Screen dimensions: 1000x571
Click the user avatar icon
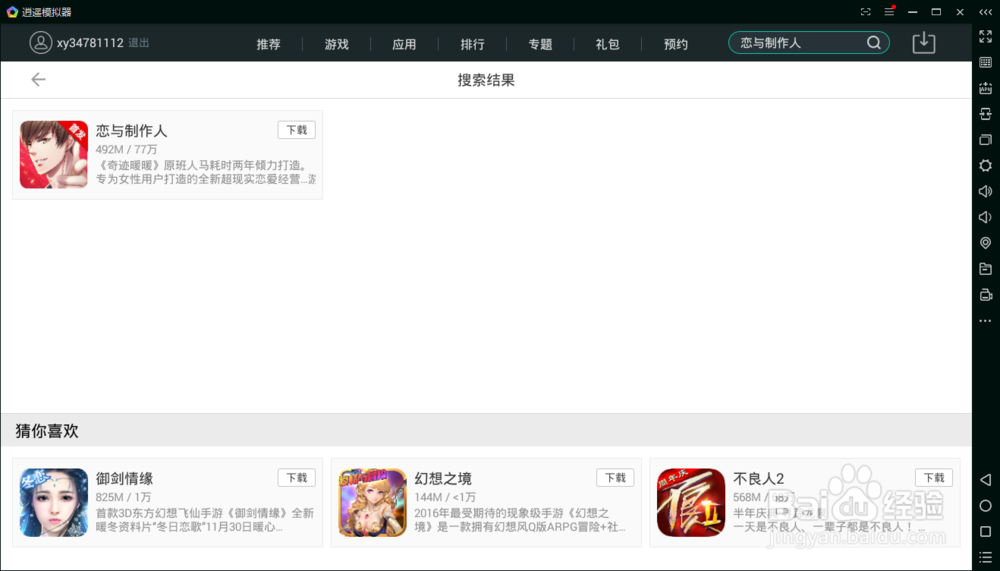point(40,43)
